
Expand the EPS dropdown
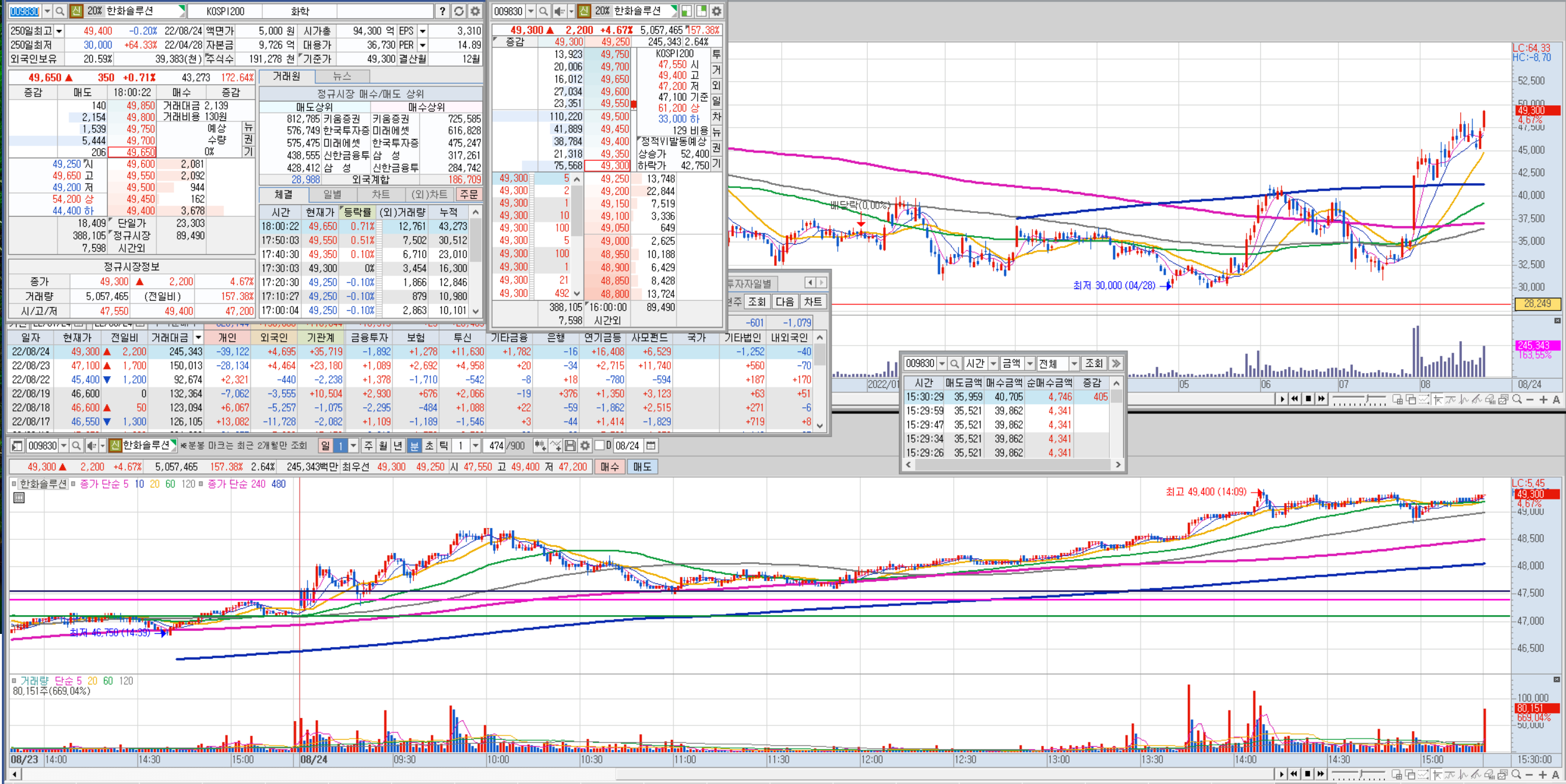tap(422, 31)
